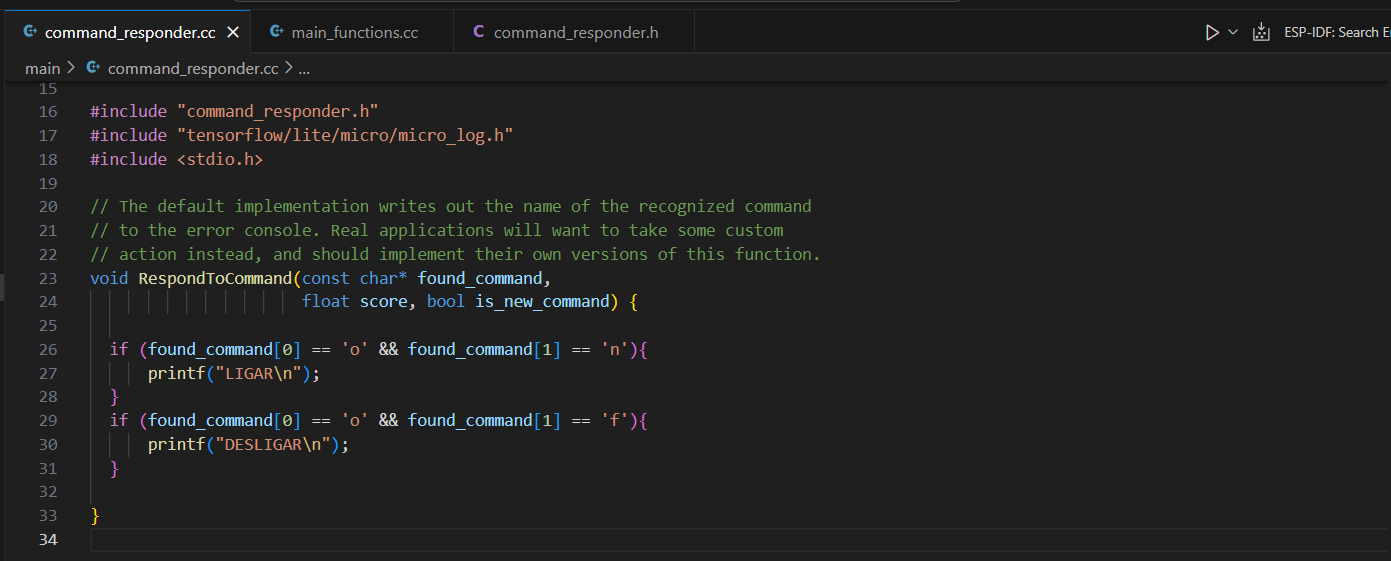Switch to the main_functions.cc tab
Image resolution: width=1391 pixels, height=561 pixels.
click(x=354, y=33)
